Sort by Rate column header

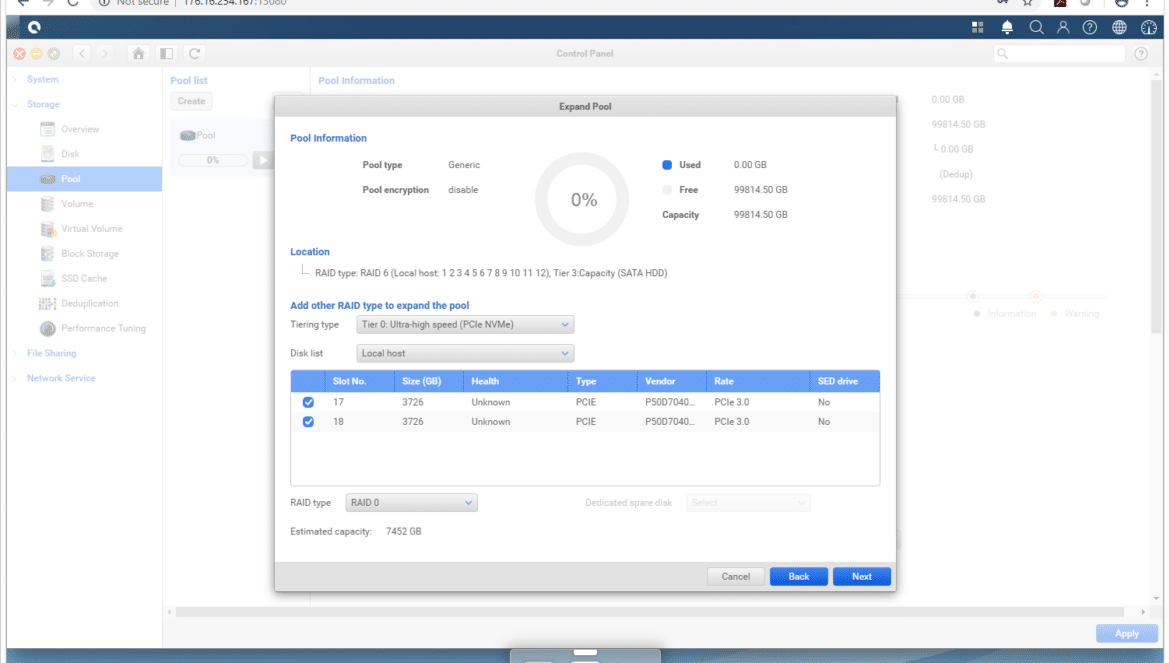tap(758, 381)
